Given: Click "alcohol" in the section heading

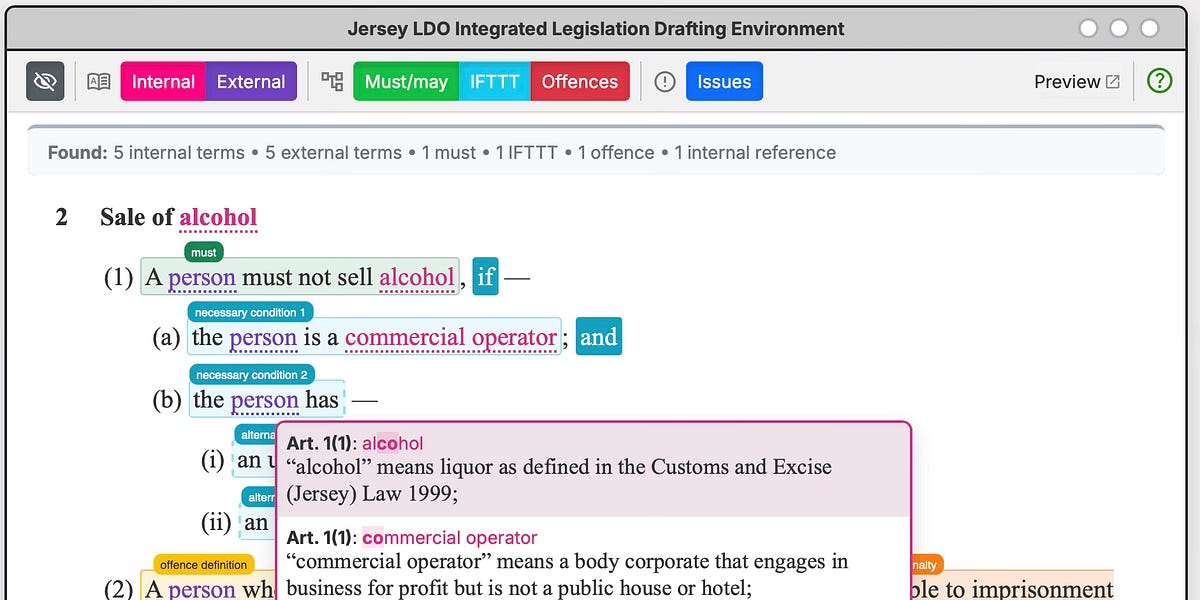Looking at the screenshot, I should pyautogui.click(x=218, y=217).
